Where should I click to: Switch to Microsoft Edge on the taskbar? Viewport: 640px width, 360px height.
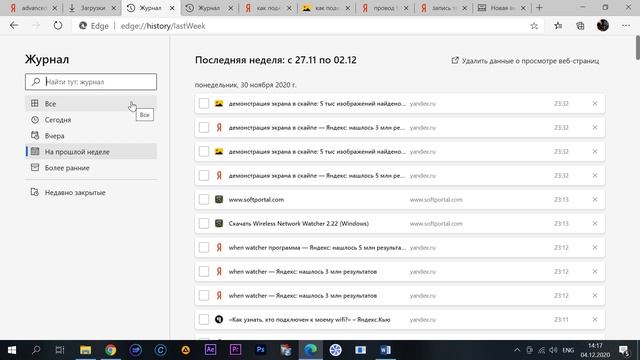(x=310, y=350)
